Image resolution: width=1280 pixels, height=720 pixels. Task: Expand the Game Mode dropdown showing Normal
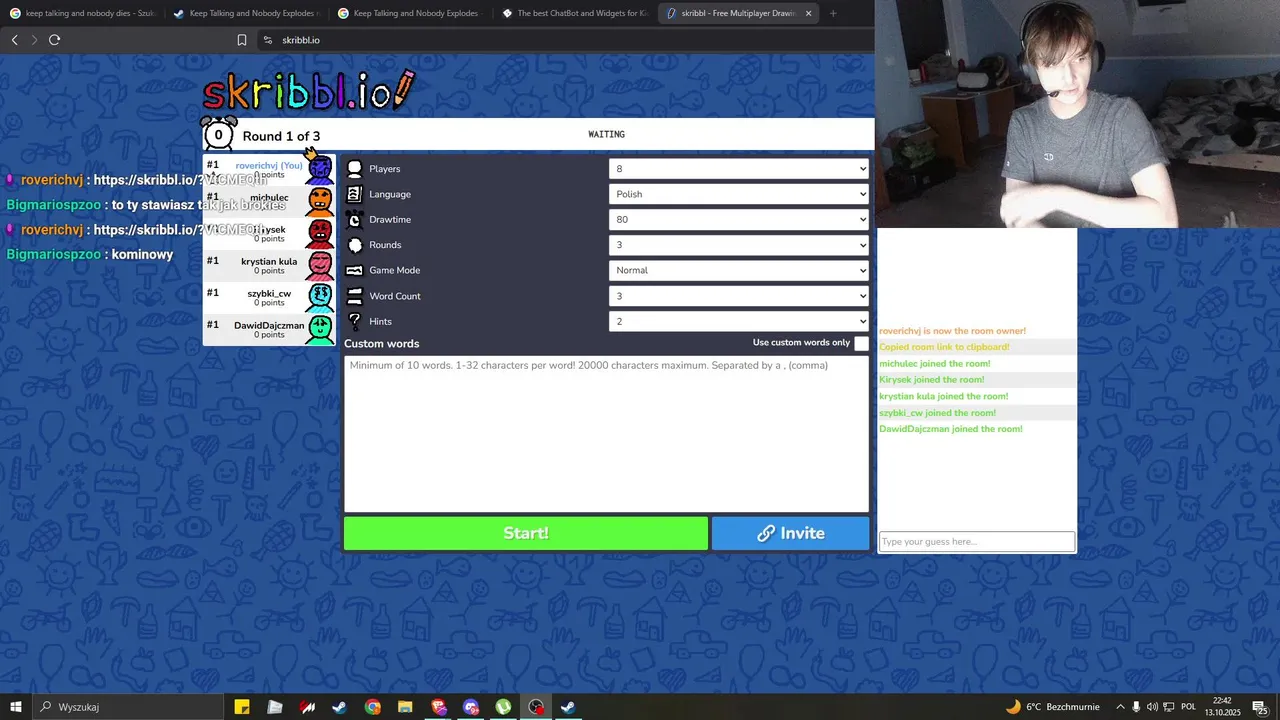coord(738,270)
